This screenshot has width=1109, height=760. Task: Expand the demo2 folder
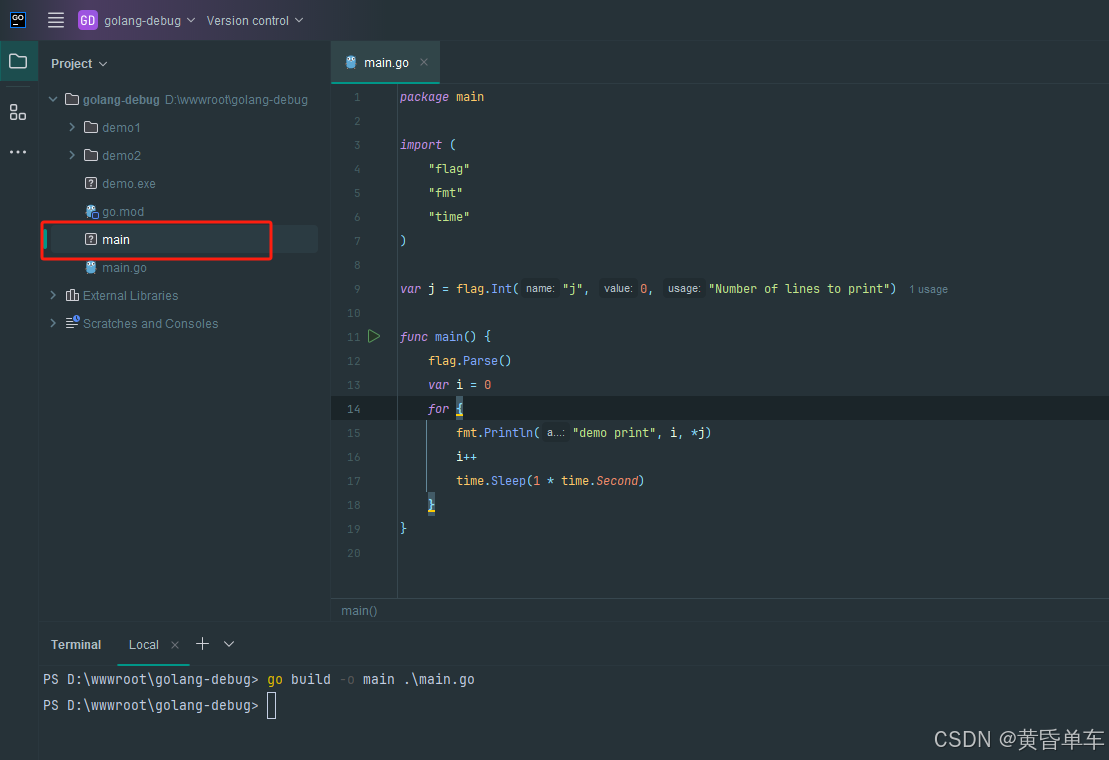coord(72,155)
